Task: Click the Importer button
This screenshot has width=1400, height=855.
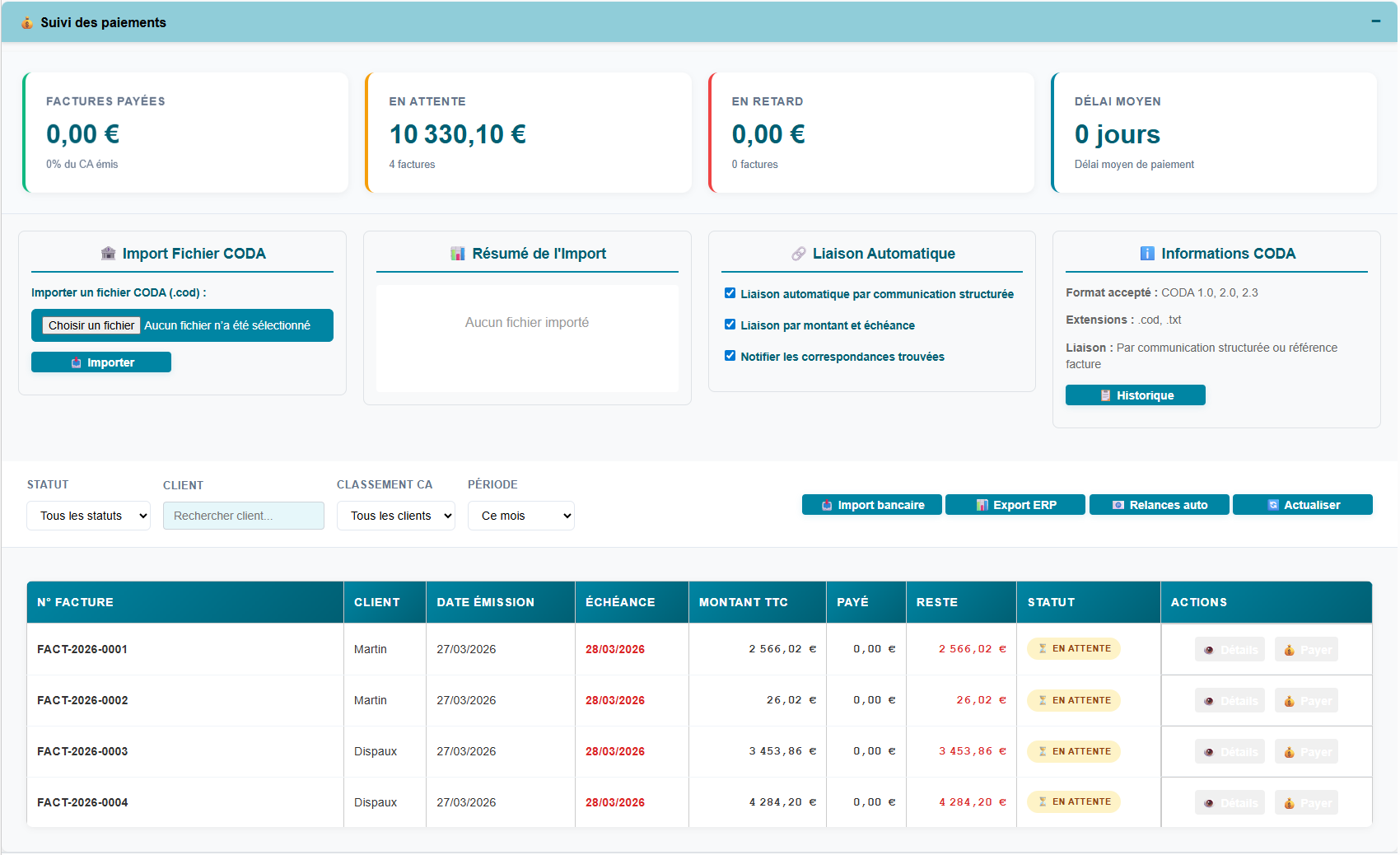Action: (x=100, y=362)
